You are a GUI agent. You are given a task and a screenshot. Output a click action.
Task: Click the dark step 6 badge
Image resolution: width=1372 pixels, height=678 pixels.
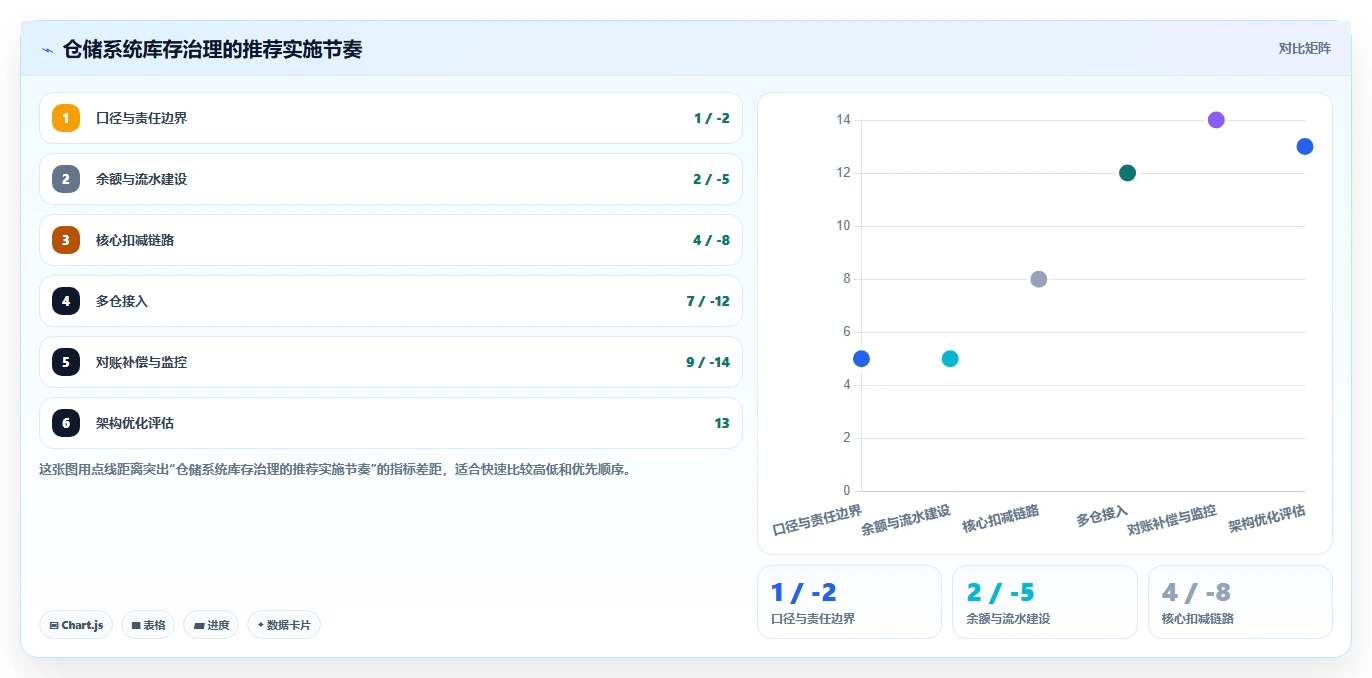[66, 423]
